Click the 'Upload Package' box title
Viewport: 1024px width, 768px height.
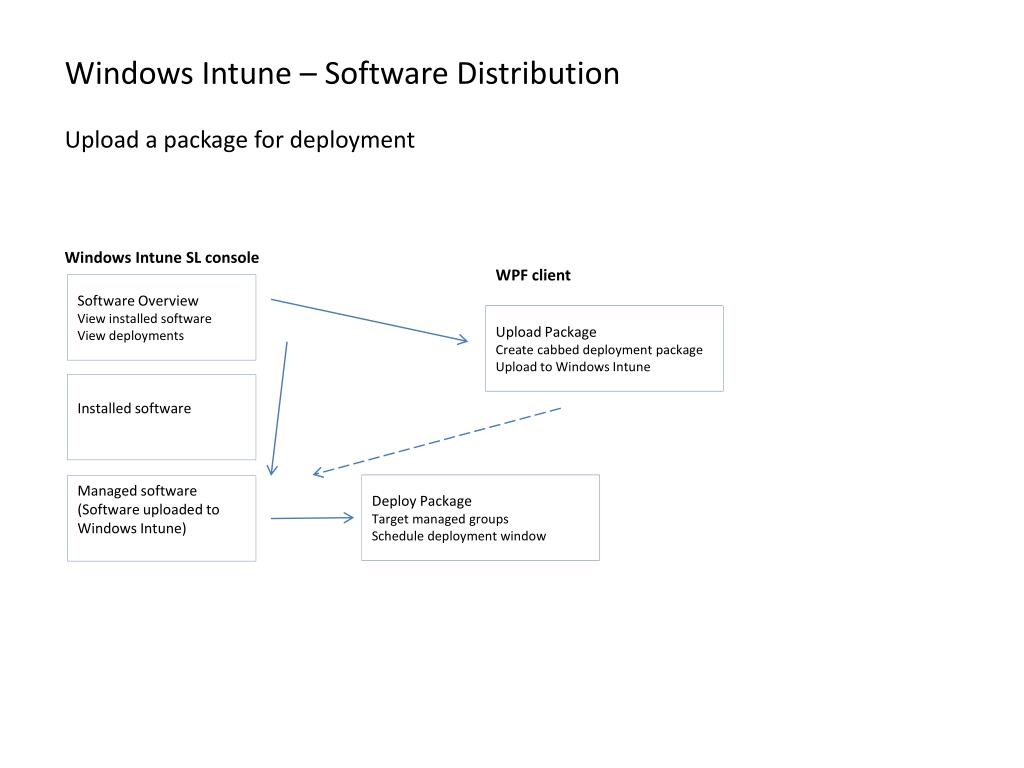tap(546, 332)
